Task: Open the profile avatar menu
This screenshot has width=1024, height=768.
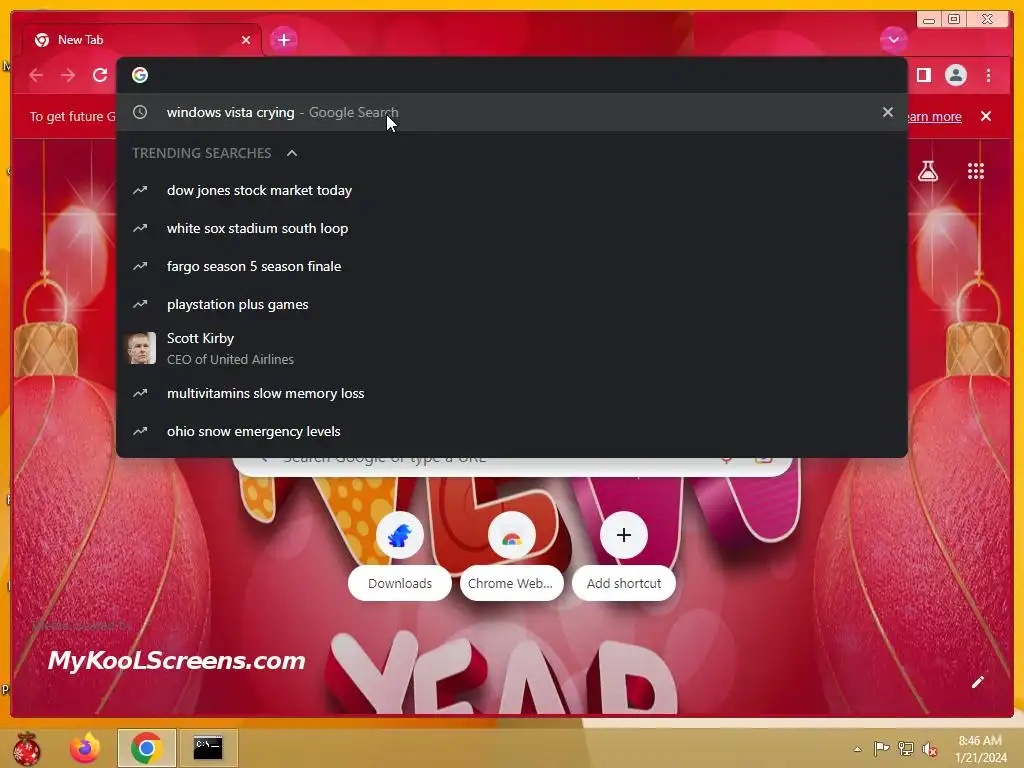Action: [955, 75]
